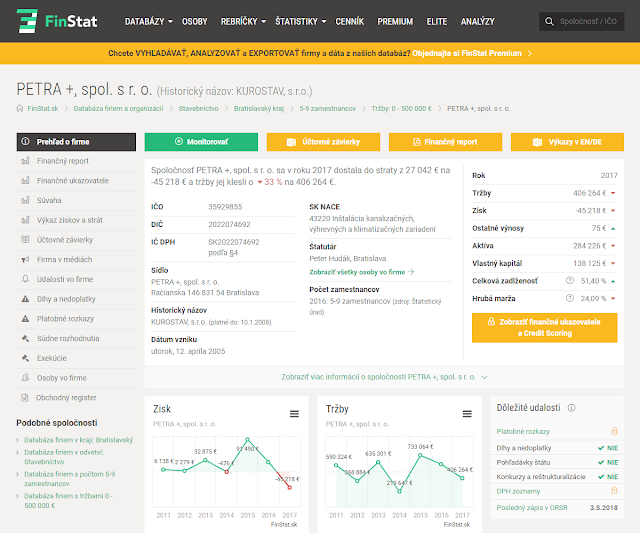Click the help icon beside Hrubá marža
Image resolution: width=640 pixels, height=533 pixels.
[x=570, y=298]
